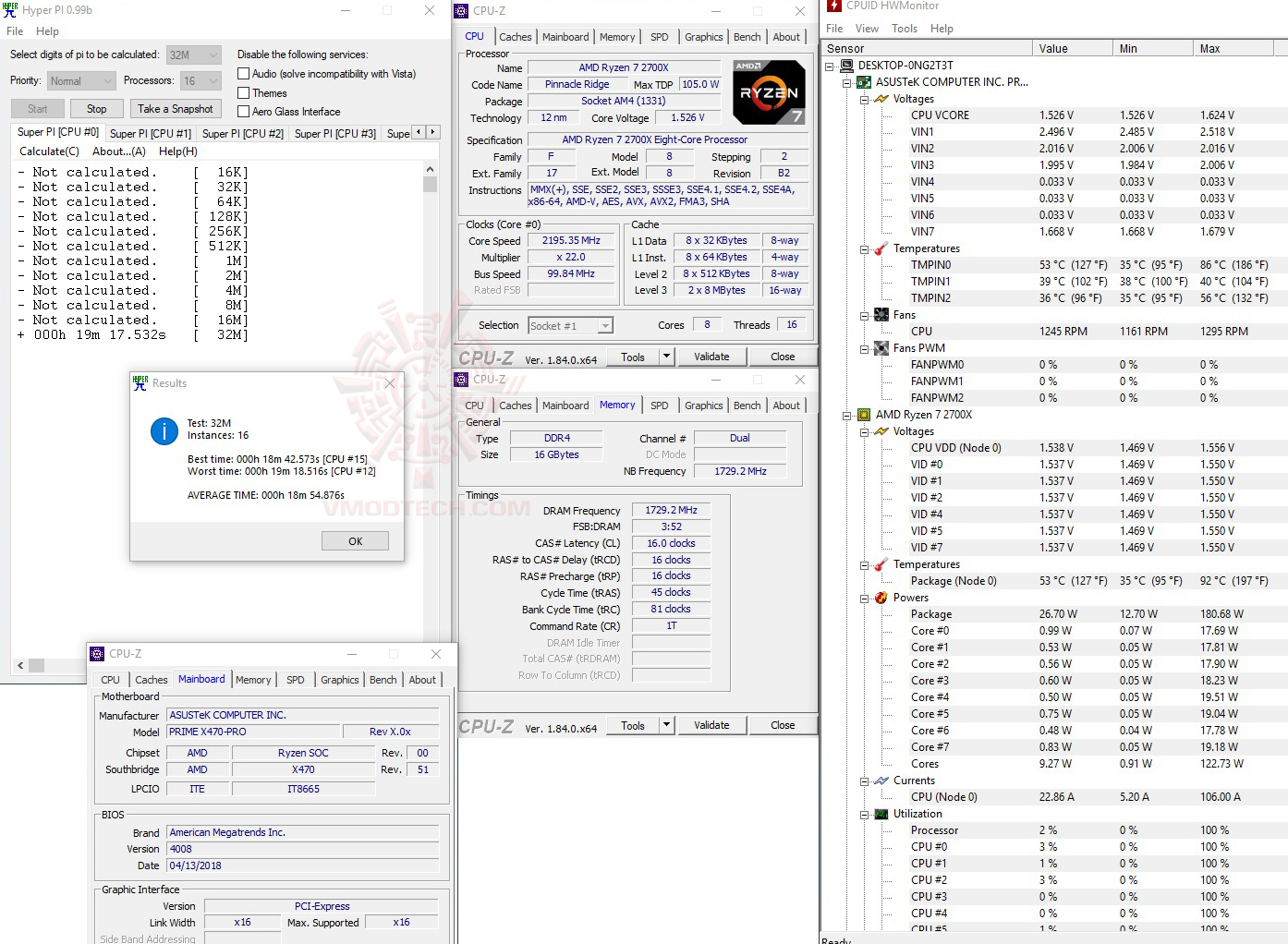Enable the Aero Glass Interface option
Viewport: 1288px width, 944px height.
pyautogui.click(x=242, y=111)
